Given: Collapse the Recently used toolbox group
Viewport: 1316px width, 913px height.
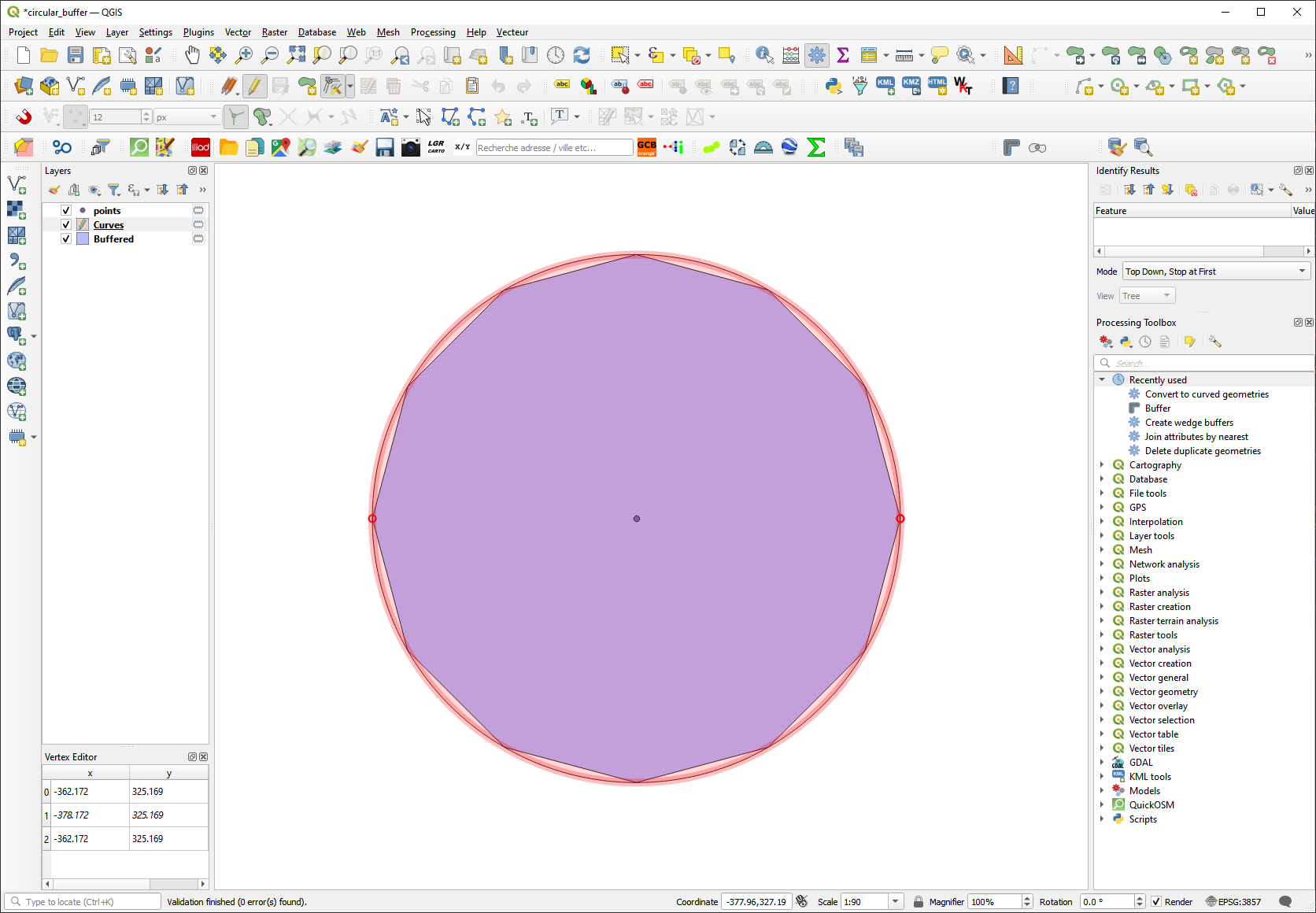Looking at the screenshot, I should tap(1102, 380).
